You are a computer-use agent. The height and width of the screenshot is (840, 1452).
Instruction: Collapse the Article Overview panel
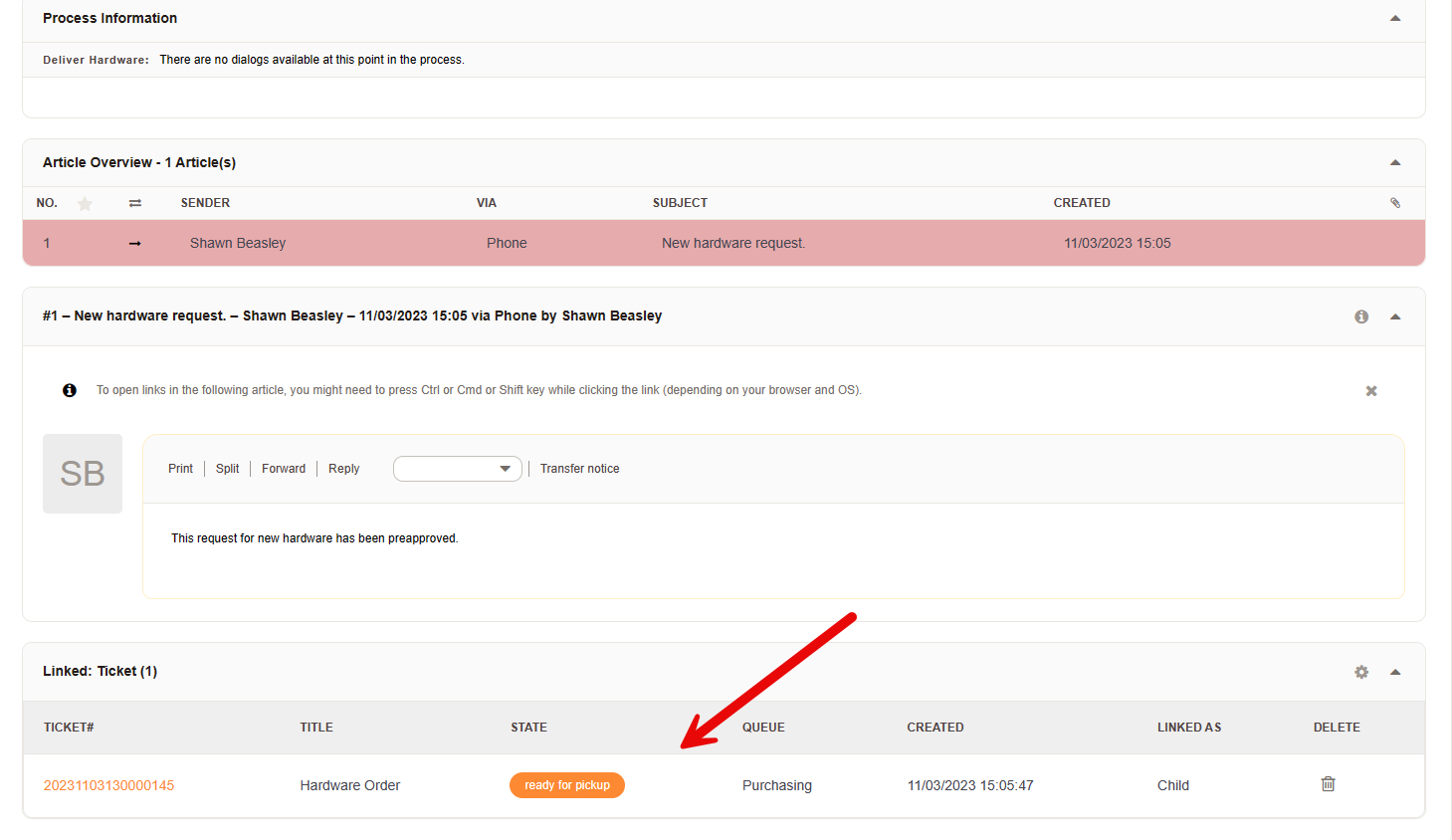tap(1395, 163)
